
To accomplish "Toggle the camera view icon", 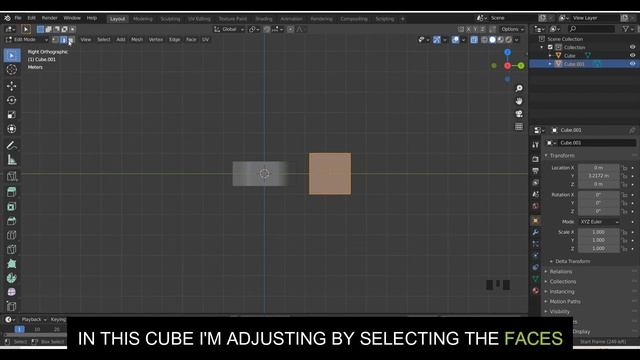I will 519,114.
